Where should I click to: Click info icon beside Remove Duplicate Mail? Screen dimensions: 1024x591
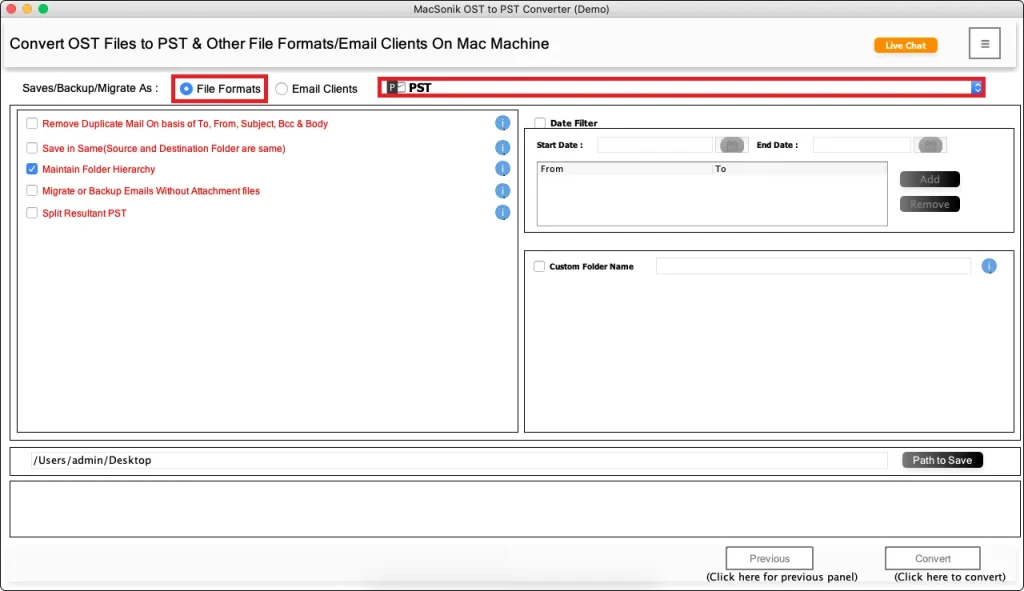pyautogui.click(x=503, y=124)
